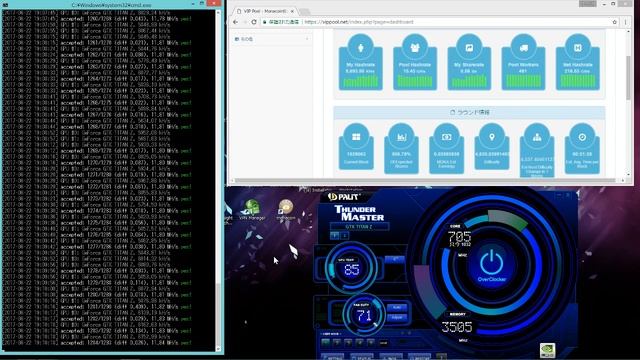Click the Pool Workers value 481
640x360 pixels.
pos(523,71)
